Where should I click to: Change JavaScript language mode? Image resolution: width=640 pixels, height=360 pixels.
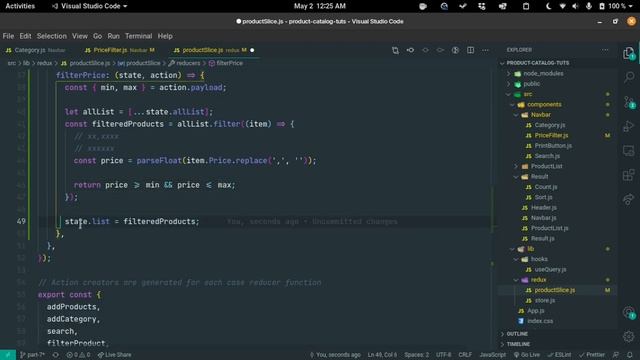(492, 355)
